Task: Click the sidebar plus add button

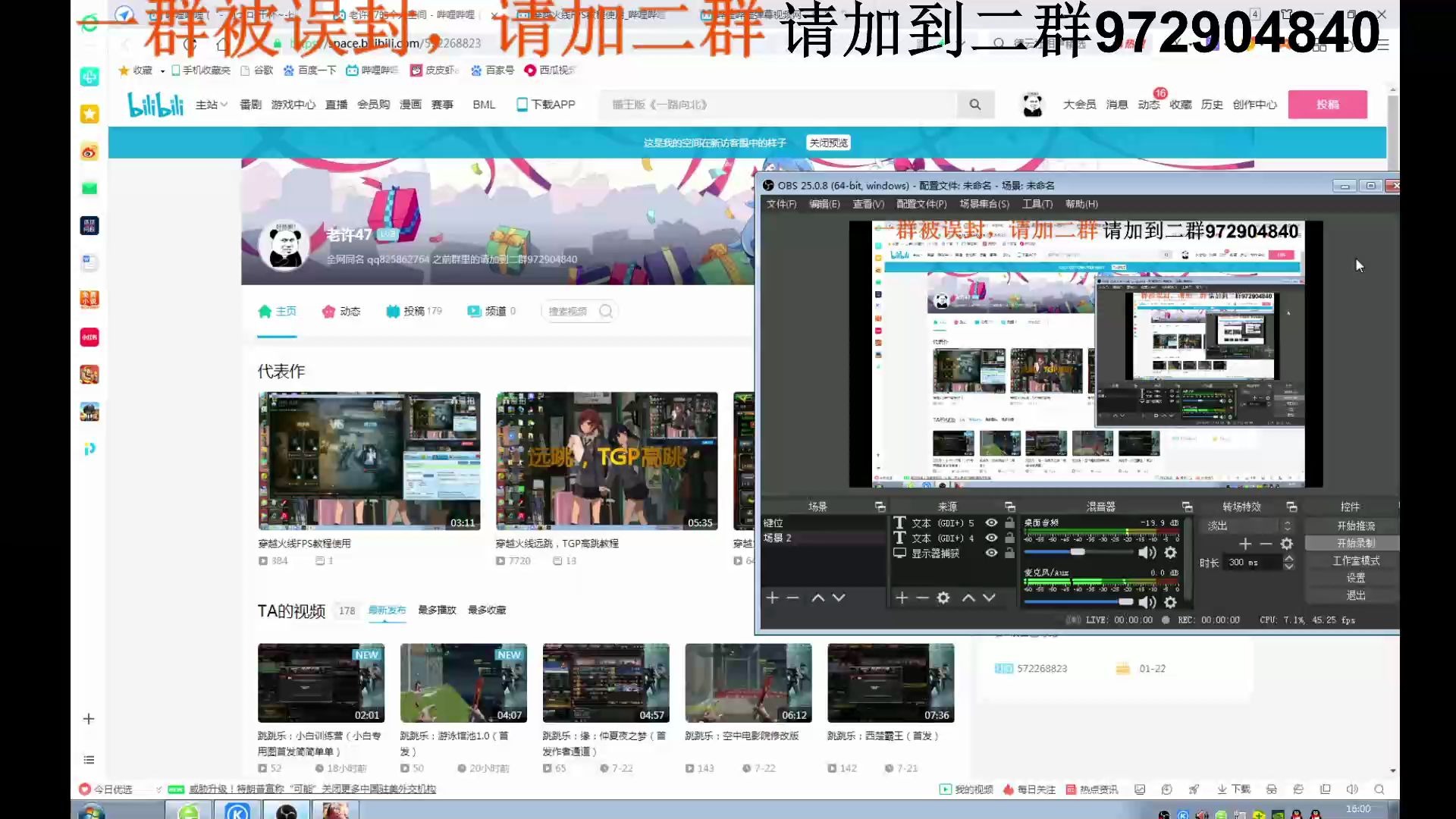Action: [x=89, y=719]
